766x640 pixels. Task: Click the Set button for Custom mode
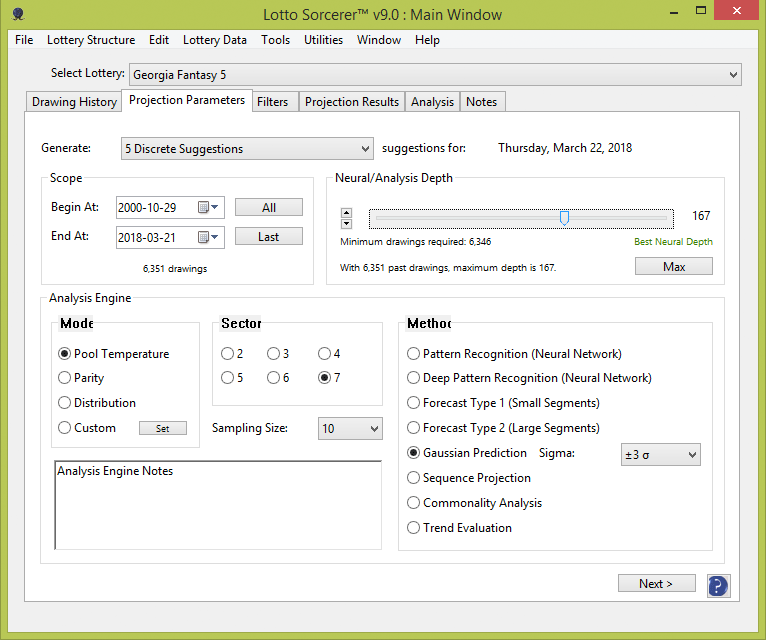point(163,428)
